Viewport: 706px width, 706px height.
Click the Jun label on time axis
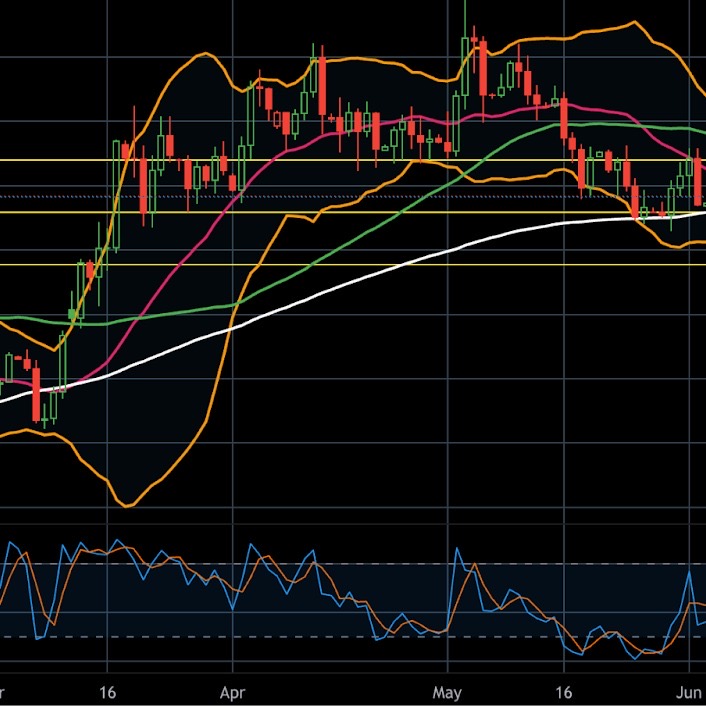pyautogui.click(x=690, y=692)
